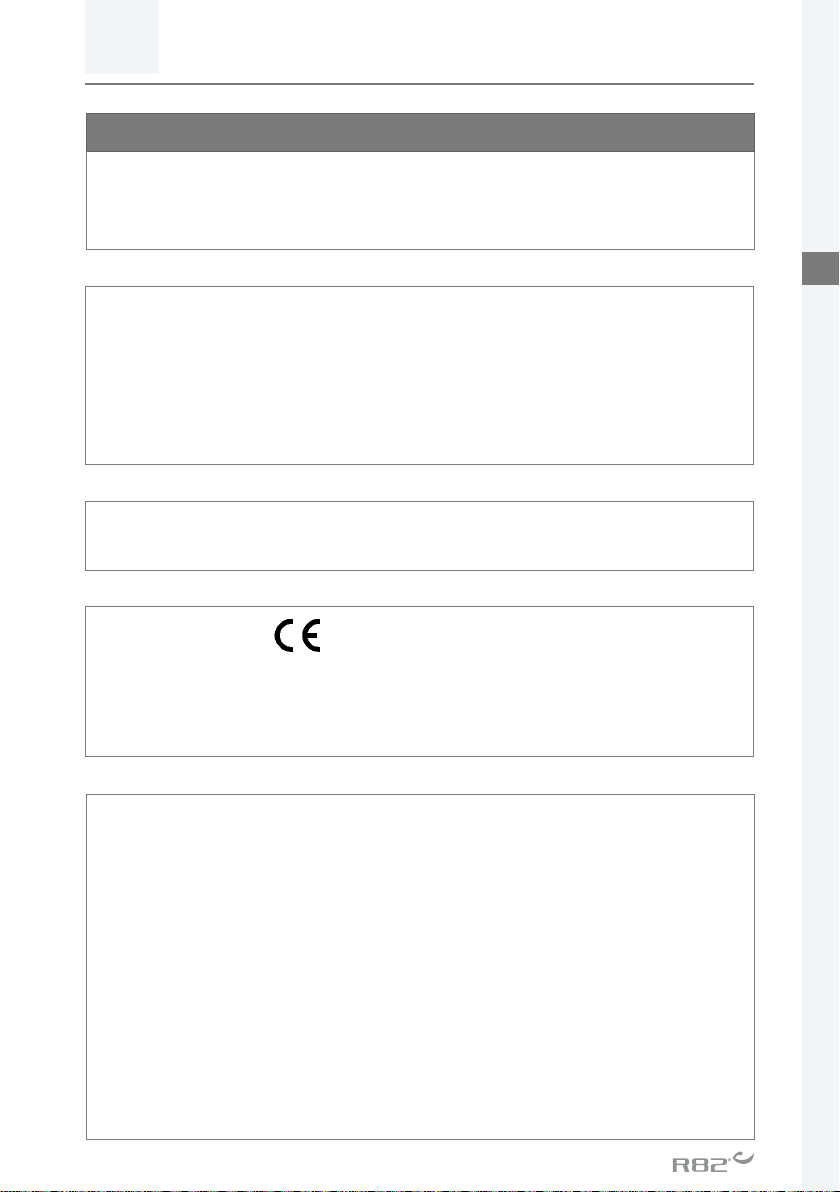
Task: Click inside the largest bottom empty box
Action: [420, 967]
